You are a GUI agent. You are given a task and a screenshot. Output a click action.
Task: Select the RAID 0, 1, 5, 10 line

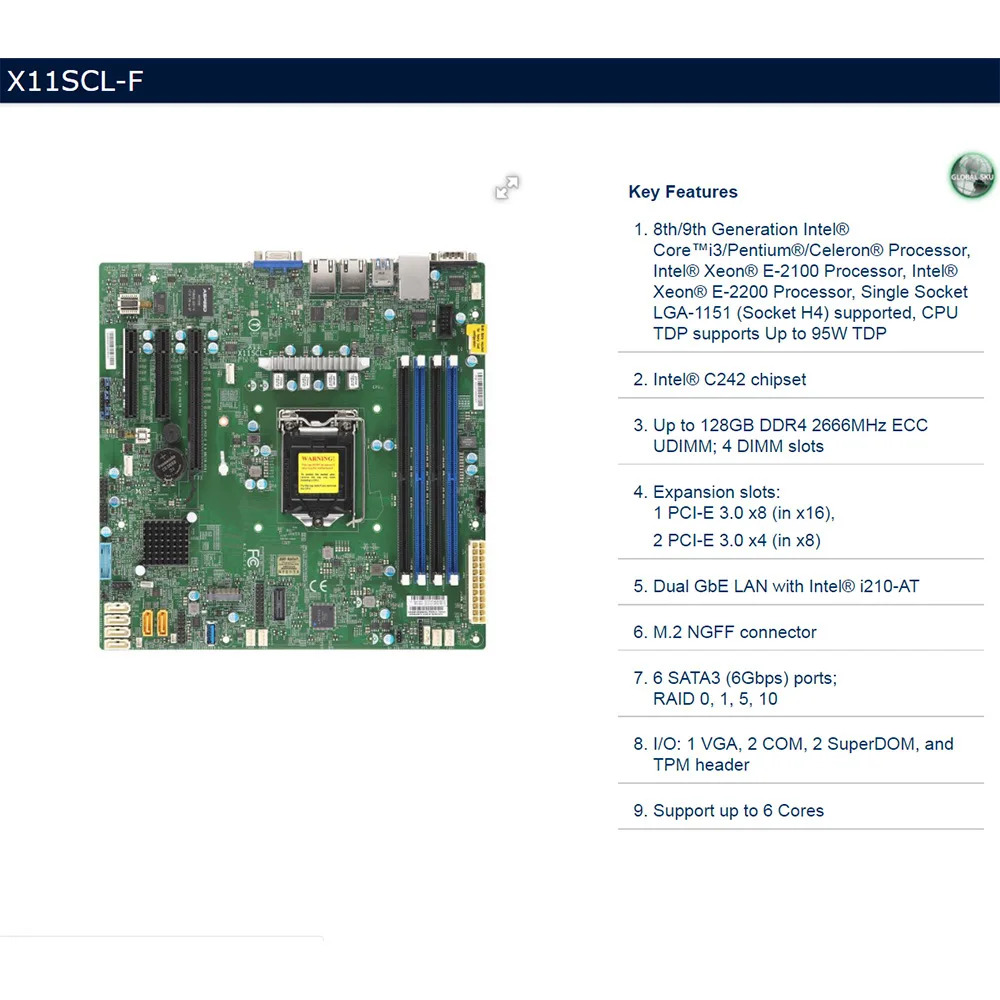715,699
